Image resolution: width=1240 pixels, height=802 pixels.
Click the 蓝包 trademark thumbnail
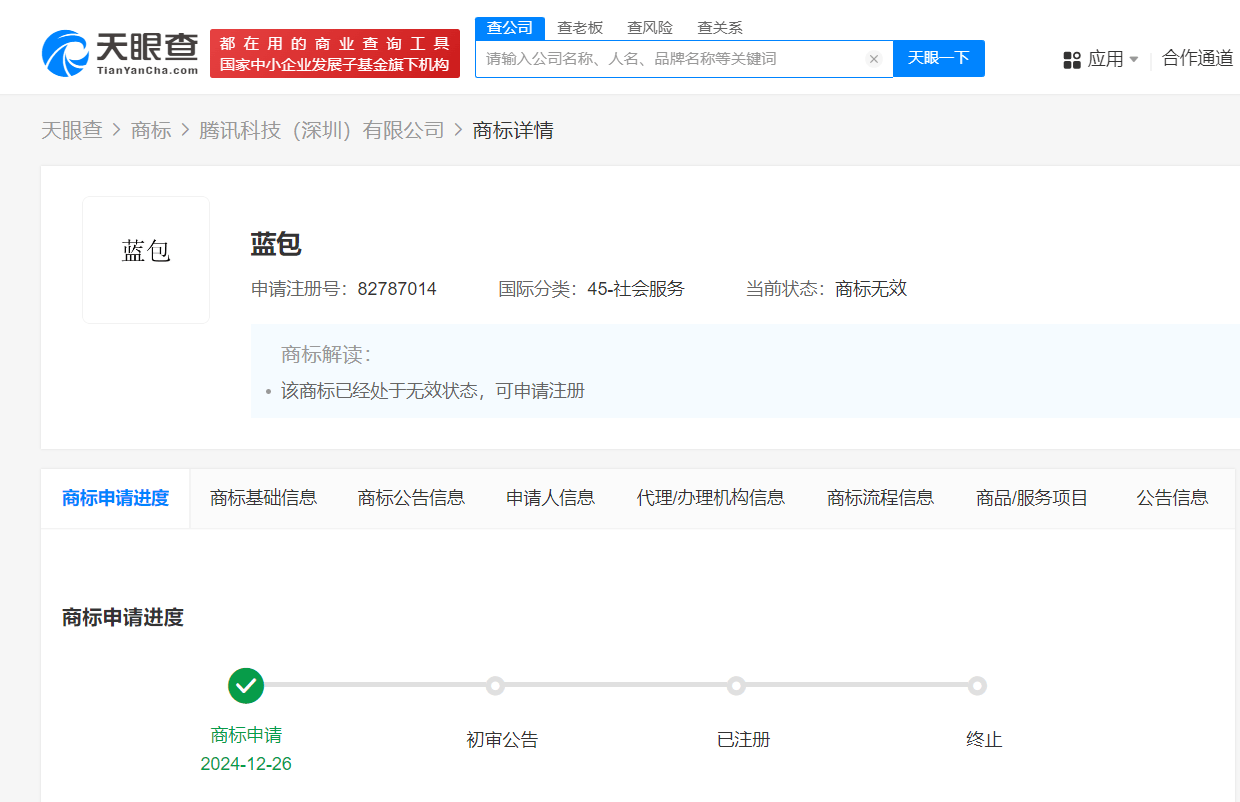(146, 260)
